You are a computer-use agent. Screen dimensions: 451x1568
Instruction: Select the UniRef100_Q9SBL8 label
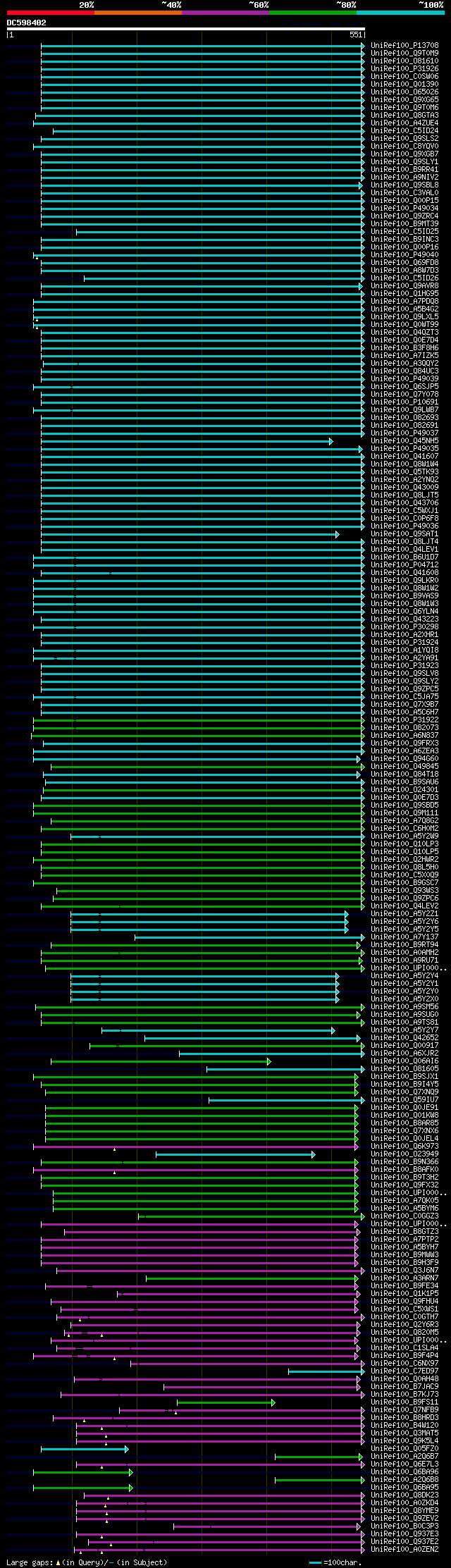[x=404, y=185]
